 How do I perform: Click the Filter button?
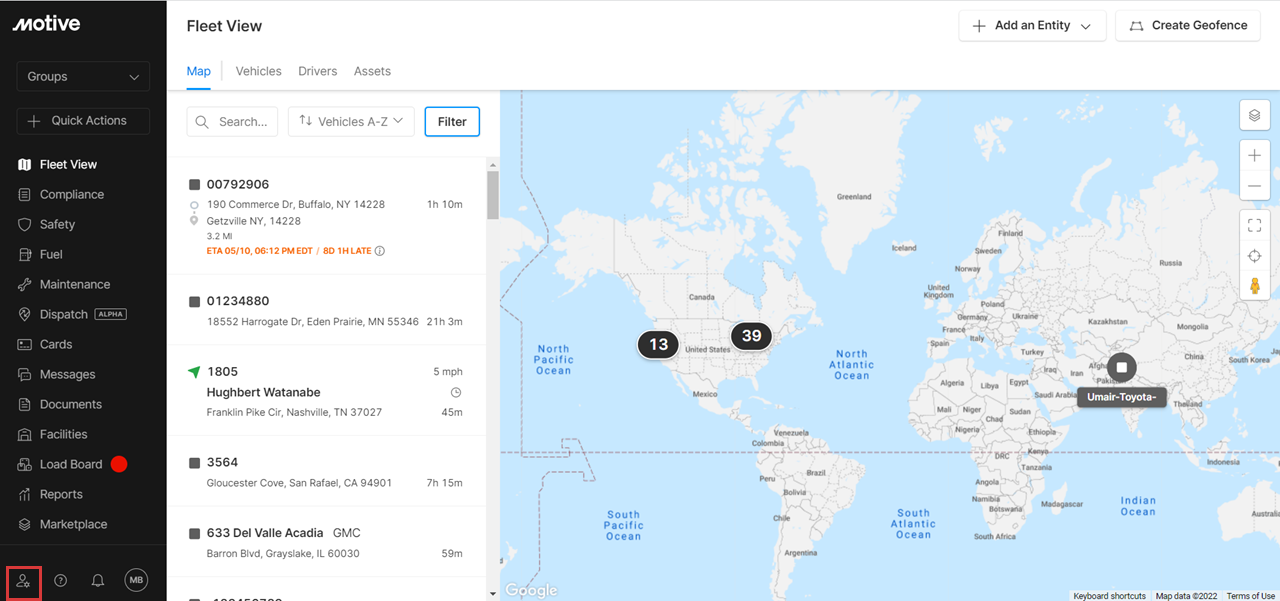tap(452, 122)
